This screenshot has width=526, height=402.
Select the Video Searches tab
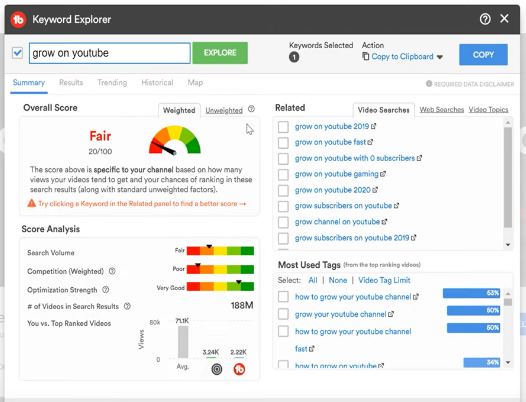click(383, 110)
